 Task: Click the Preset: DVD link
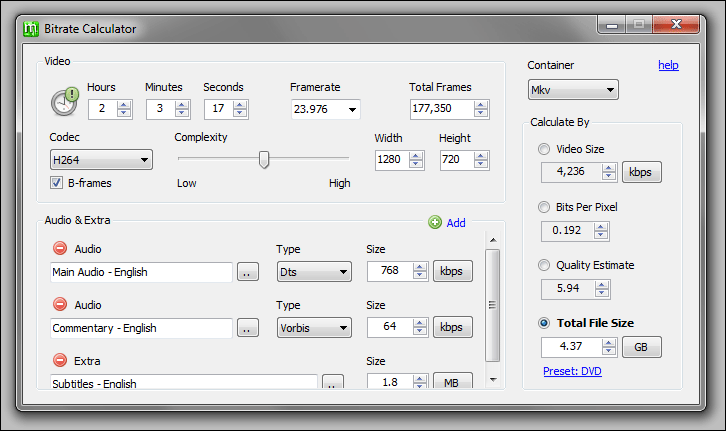(572, 371)
